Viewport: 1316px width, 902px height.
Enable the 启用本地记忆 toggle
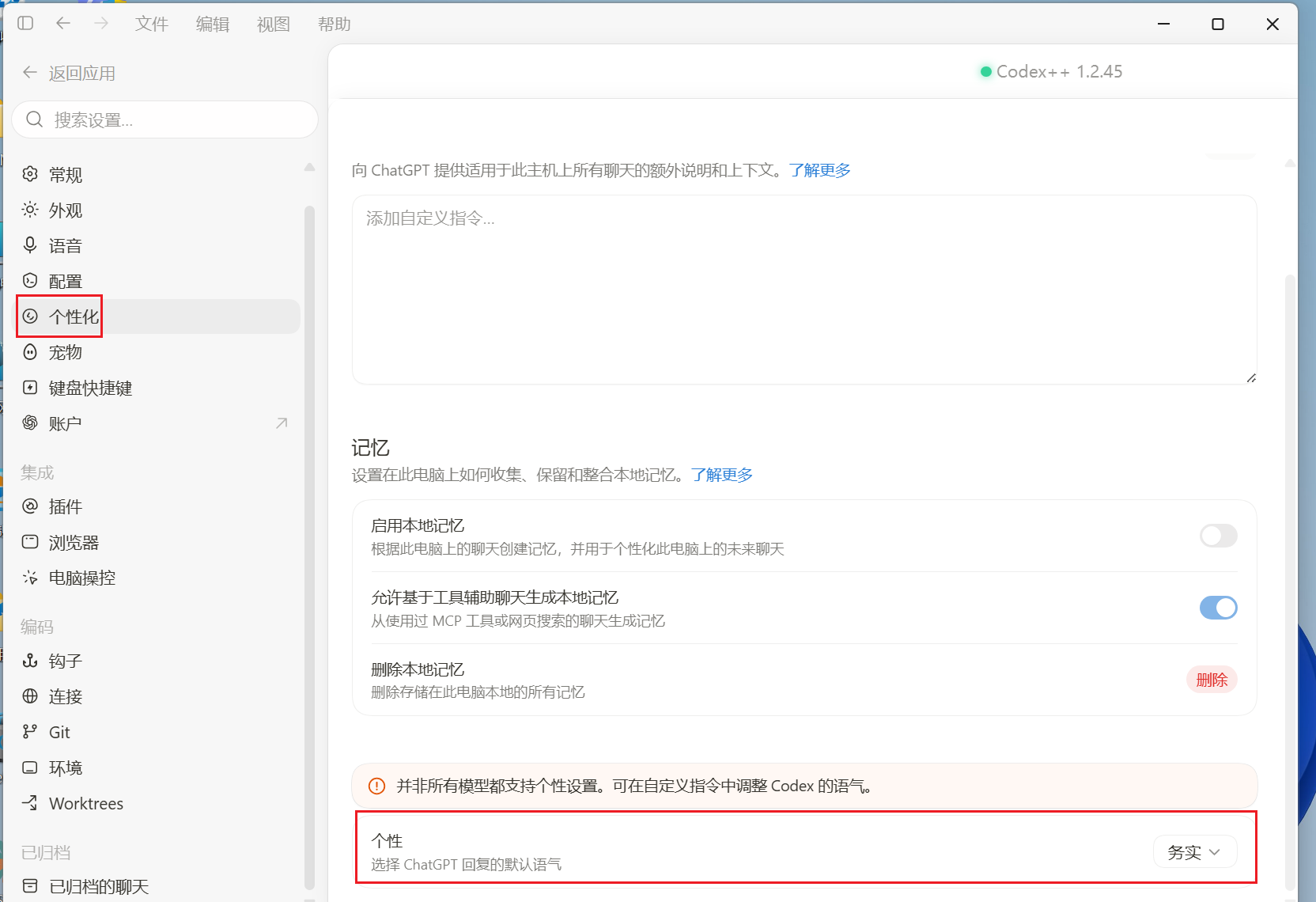[x=1218, y=536]
